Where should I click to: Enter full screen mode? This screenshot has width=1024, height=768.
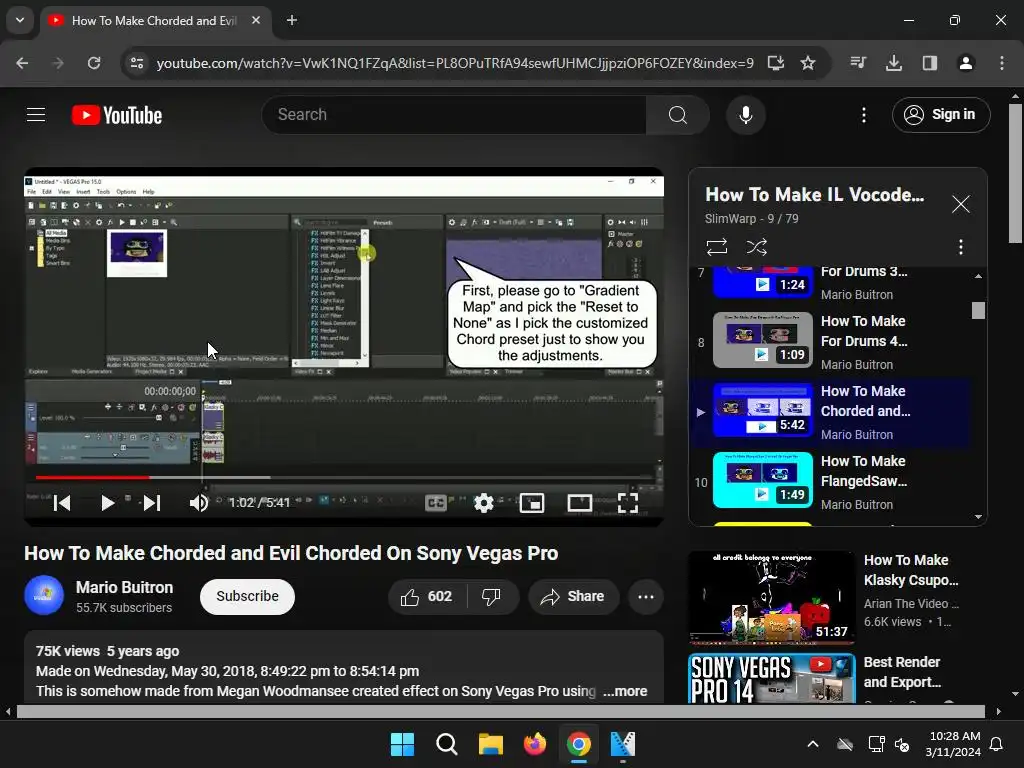click(628, 503)
